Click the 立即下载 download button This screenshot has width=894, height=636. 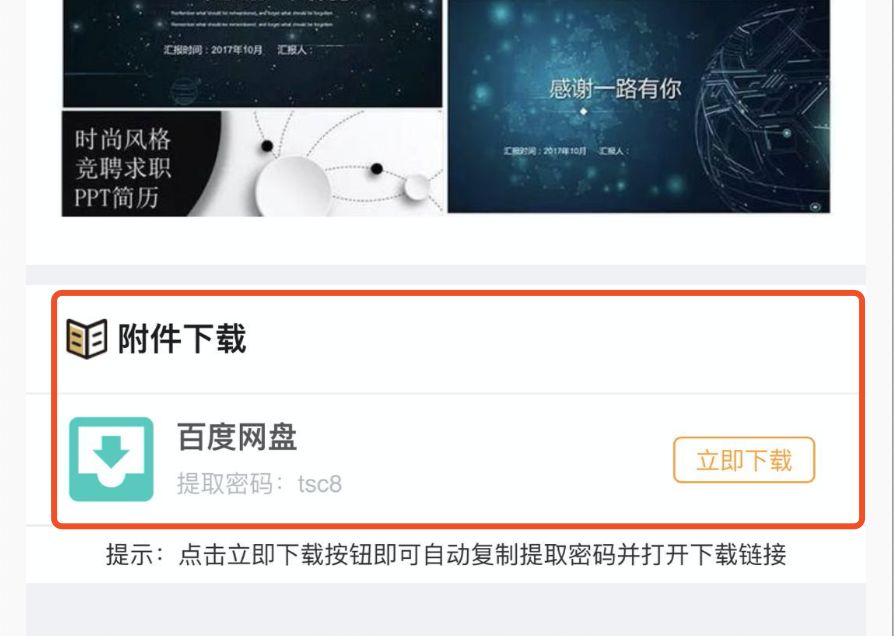[744, 460]
